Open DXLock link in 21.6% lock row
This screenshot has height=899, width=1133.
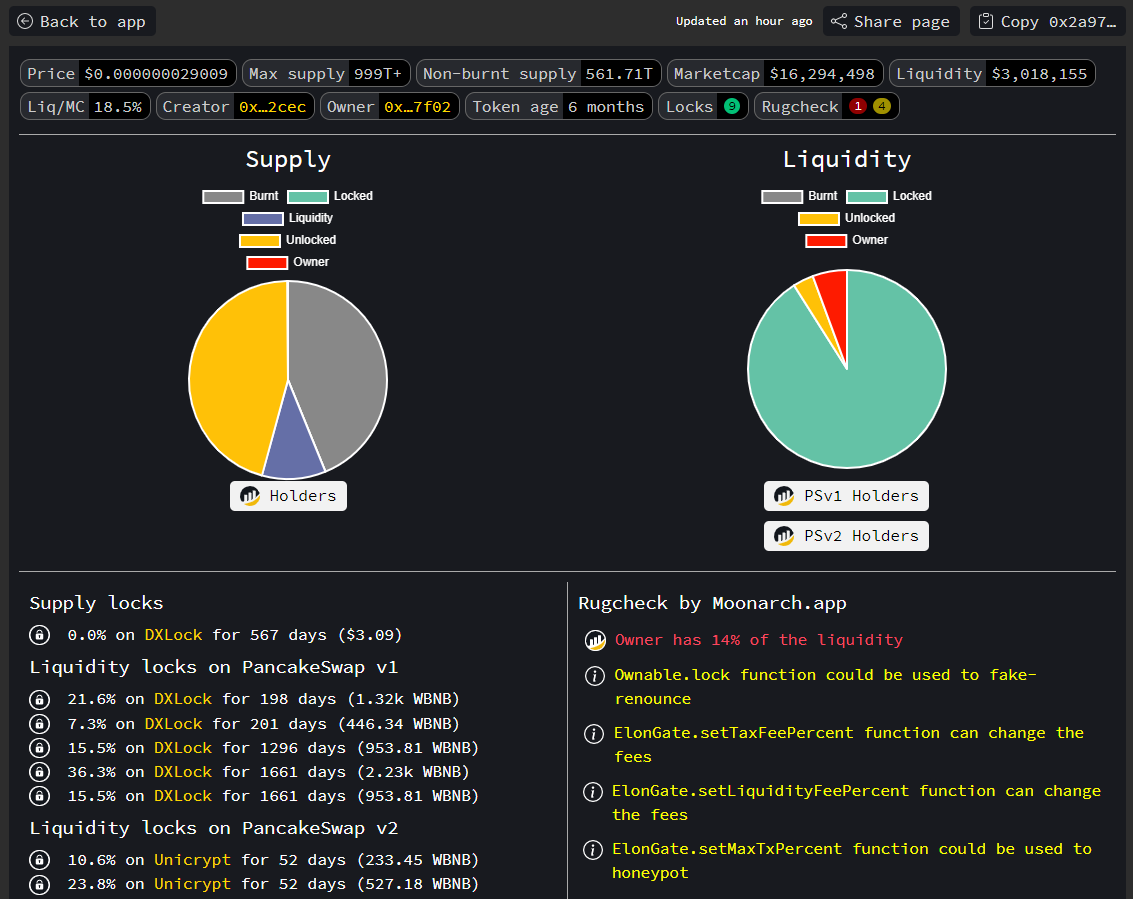tap(183, 700)
